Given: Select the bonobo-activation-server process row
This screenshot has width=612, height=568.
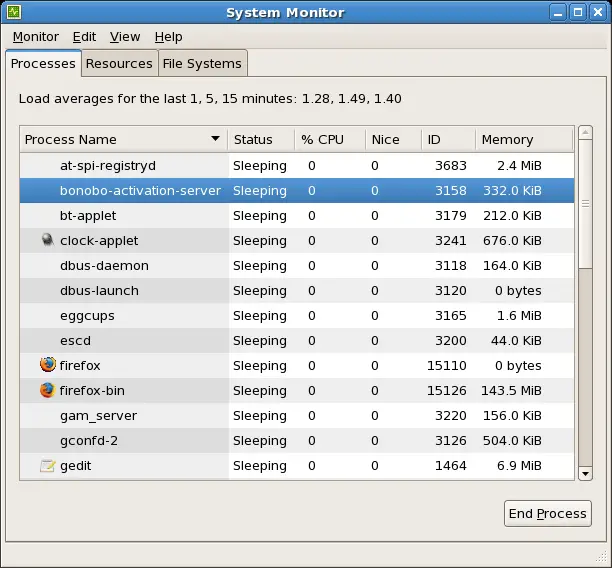Looking at the screenshot, I should [140, 190].
